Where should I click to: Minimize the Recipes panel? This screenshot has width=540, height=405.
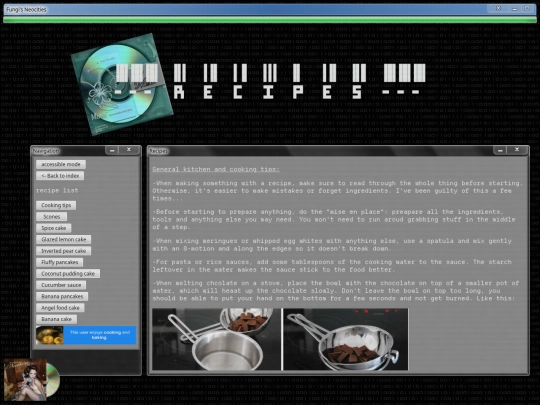[x=500, y=150]
